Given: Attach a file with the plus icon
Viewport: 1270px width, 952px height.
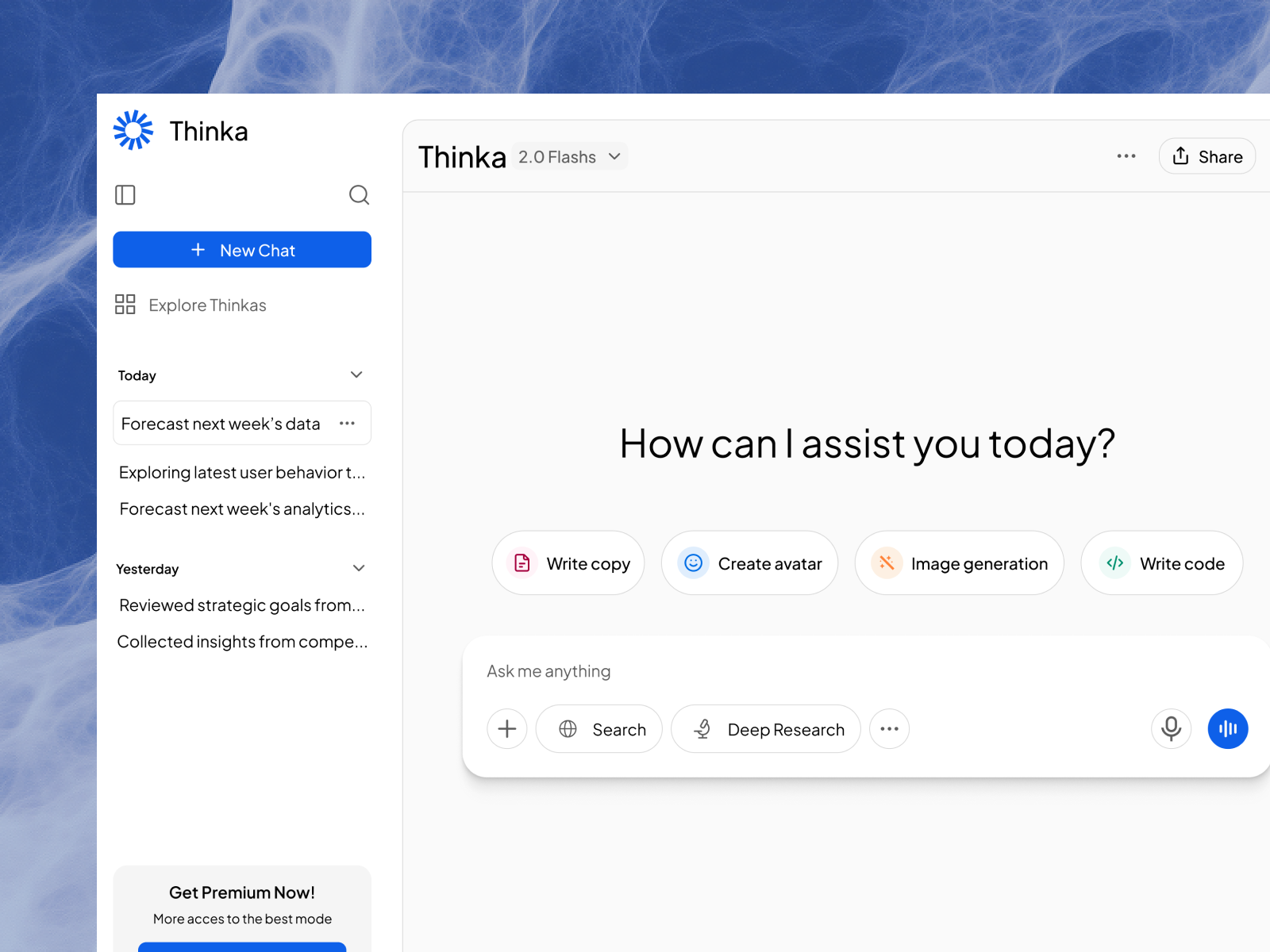Looking at the screenshot, I should click(506, 728).
